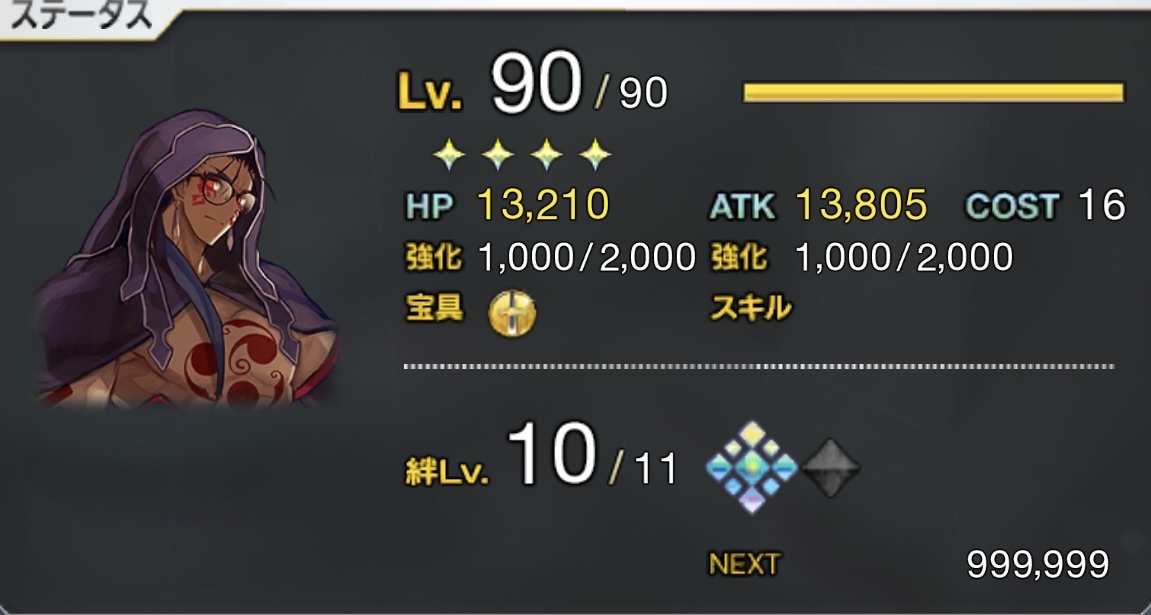
Task: Click the second rarity star
Action: click(x=498, y=155)
